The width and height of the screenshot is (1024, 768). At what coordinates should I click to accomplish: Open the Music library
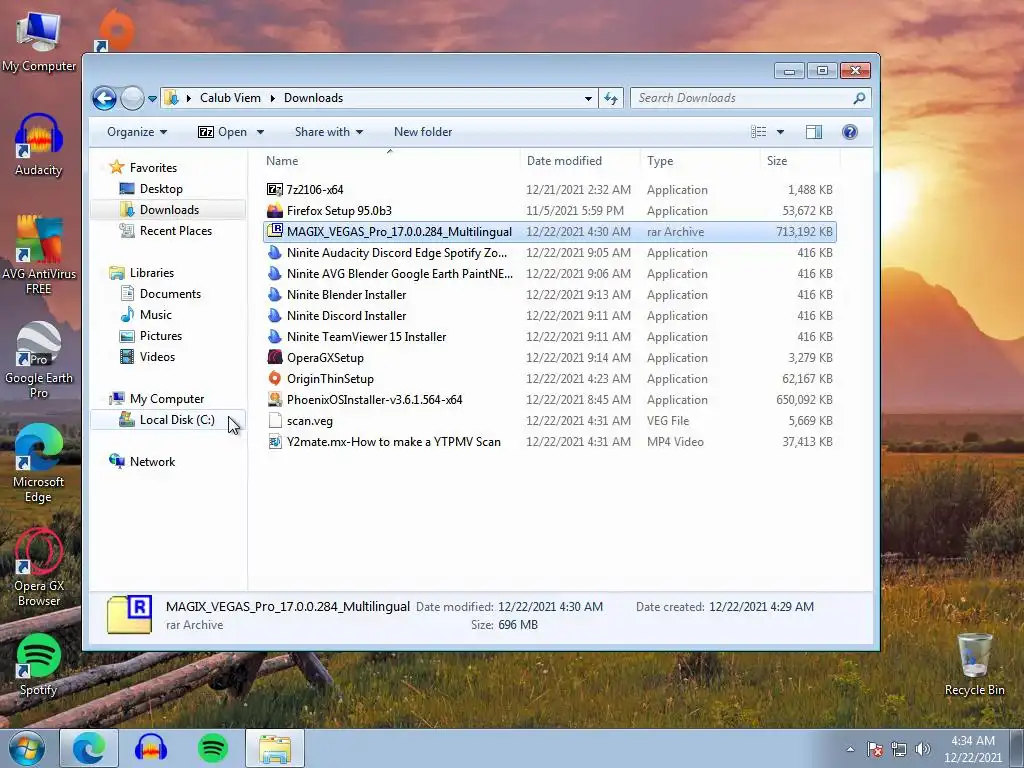click(155, 315)
